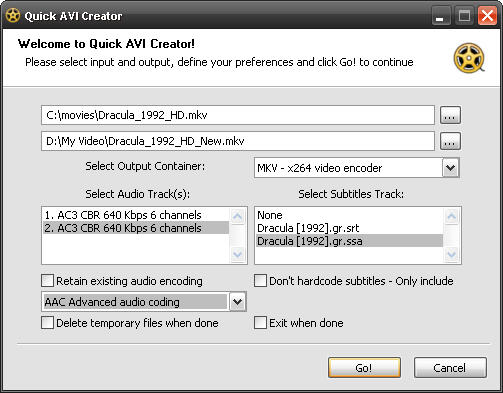The height and width of the screenshot is (393, 503).
Task: Click the Go! button
Action: click(x=364, y=368)
